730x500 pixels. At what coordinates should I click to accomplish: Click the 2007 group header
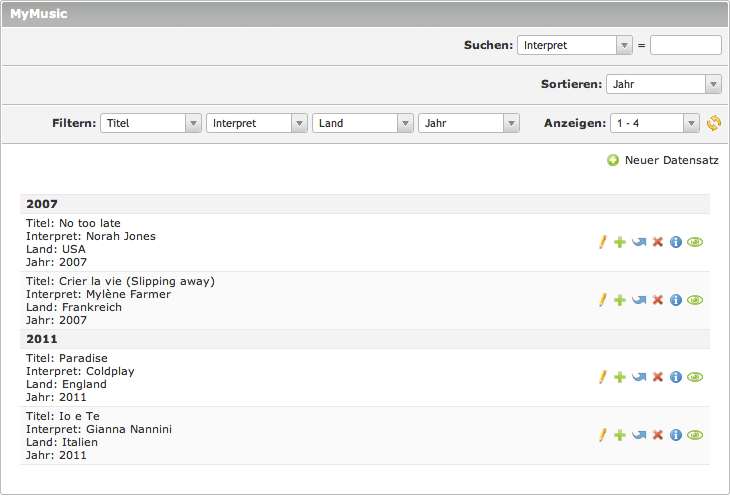click(x=365, y=204)
